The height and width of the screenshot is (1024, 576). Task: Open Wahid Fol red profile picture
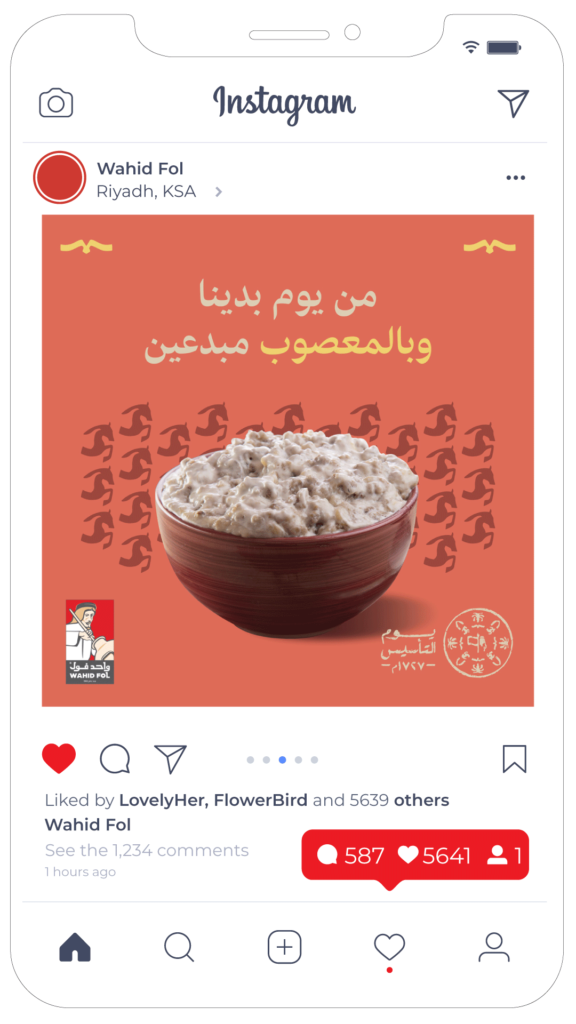(x=59, y=178)
